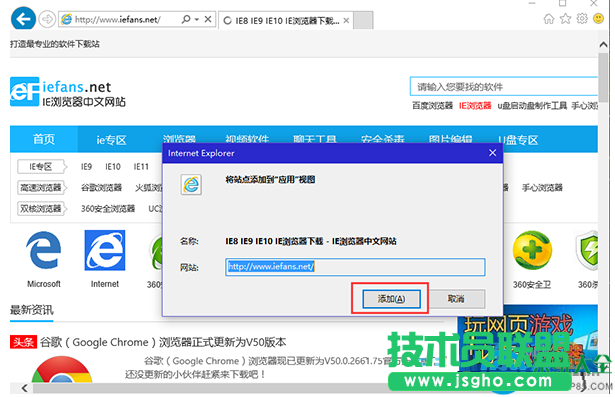Open the Home page icon

[x=549, y=18]
